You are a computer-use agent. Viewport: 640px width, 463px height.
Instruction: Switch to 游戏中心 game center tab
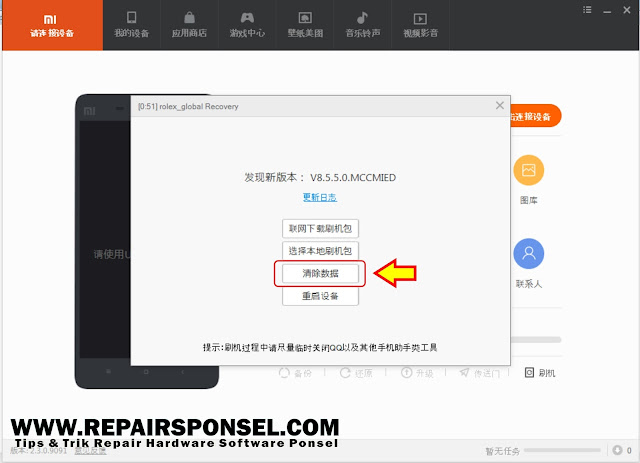pyautogui.click(x=247, y=25)
